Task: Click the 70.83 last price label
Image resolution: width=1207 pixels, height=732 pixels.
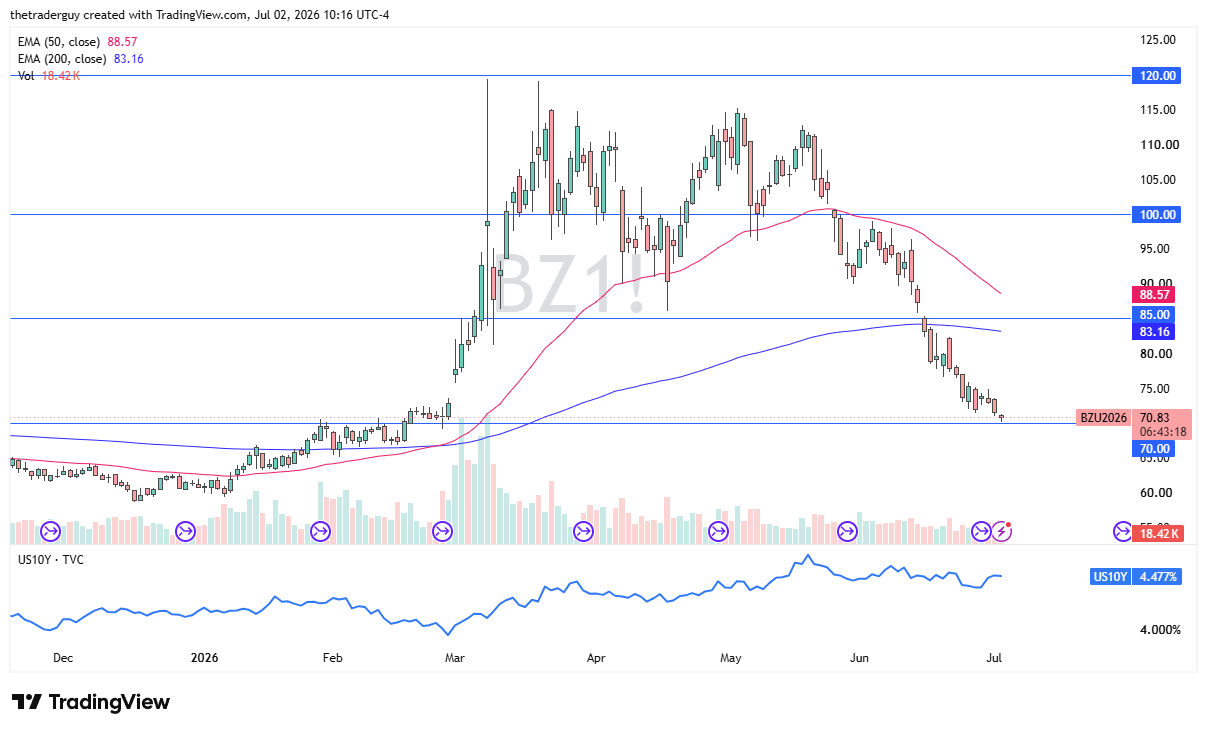Action: 1155,417
